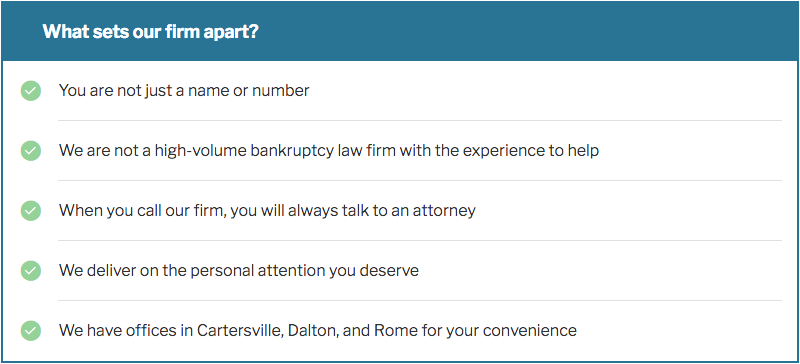Viewport: 800px width, 364px height.
Task: Select the "We are not a high-volume bankruptcy law firm" text
Action: 228,151
